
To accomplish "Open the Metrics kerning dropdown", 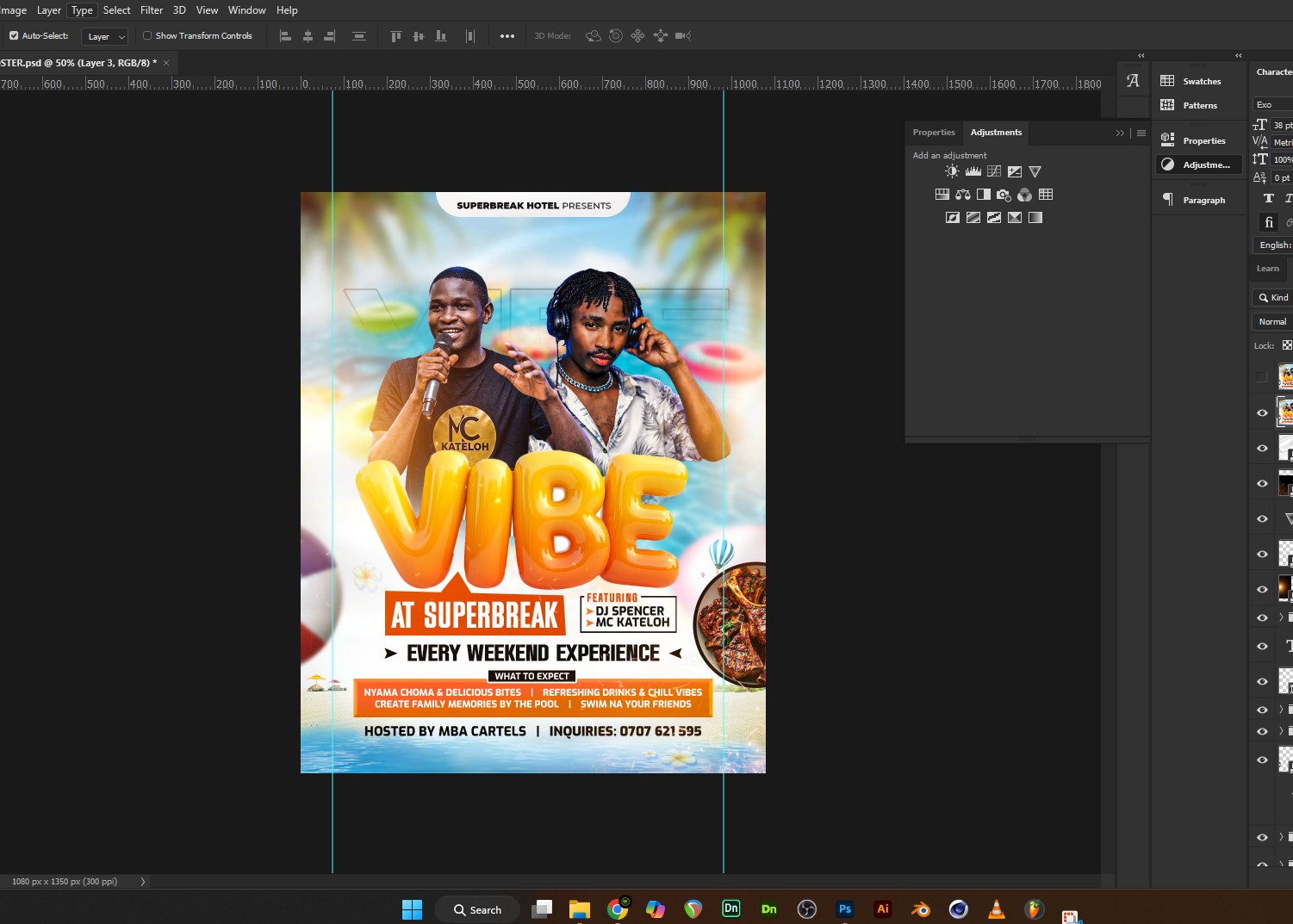I will pos(1282,142).
